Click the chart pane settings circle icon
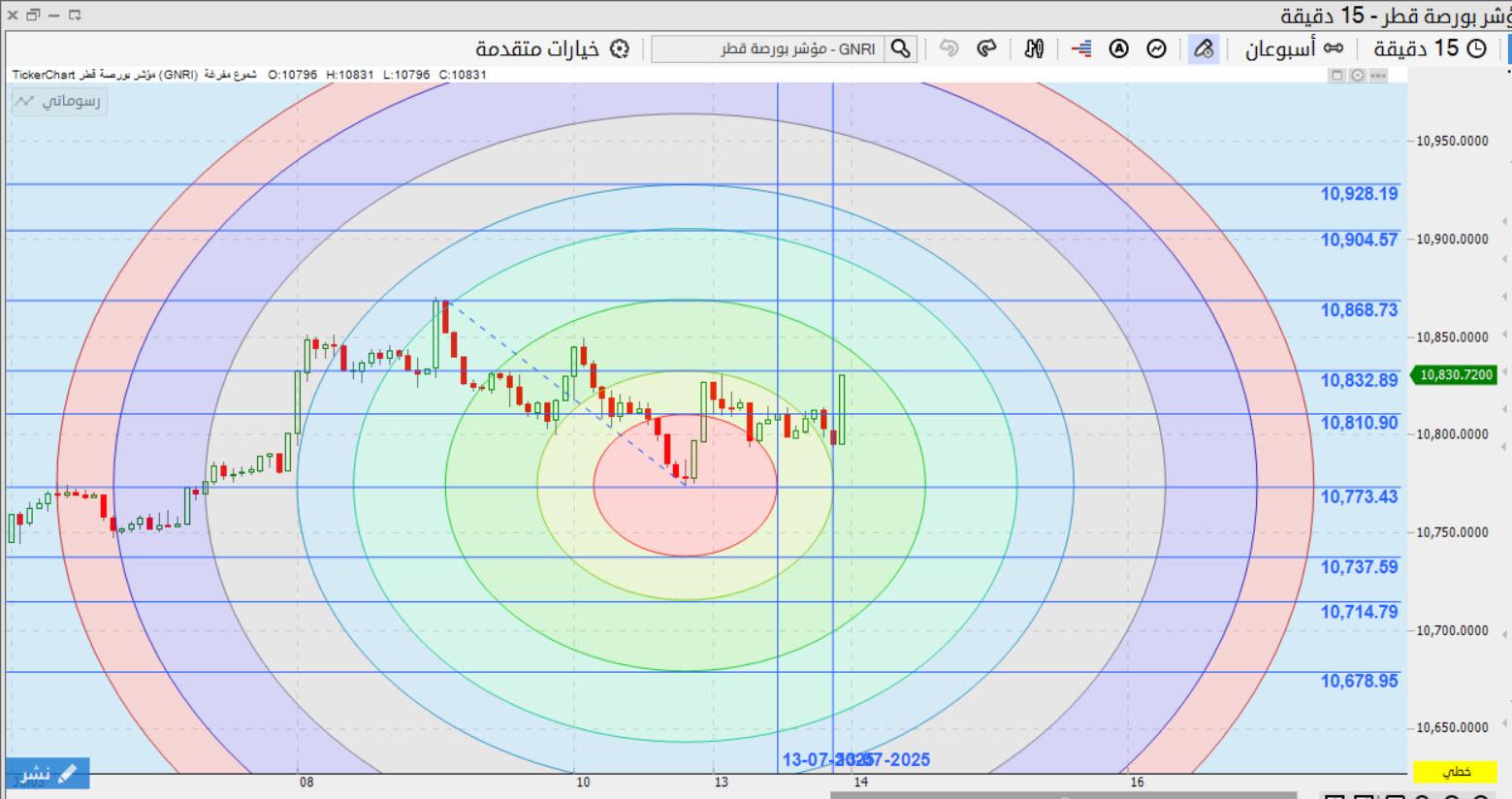1512x799 pixels. tap(1357, 75)
